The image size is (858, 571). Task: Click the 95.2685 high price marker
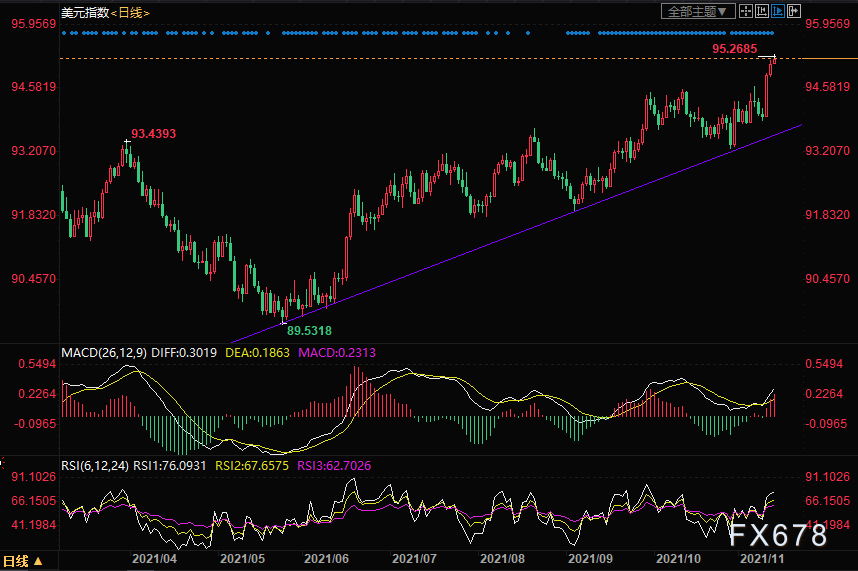point(734,48)
